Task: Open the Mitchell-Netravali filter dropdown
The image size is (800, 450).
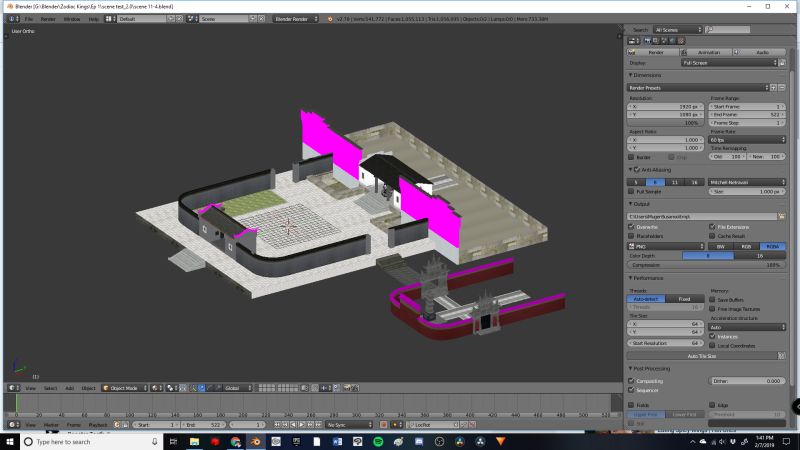Action: (x=747, y=182)
